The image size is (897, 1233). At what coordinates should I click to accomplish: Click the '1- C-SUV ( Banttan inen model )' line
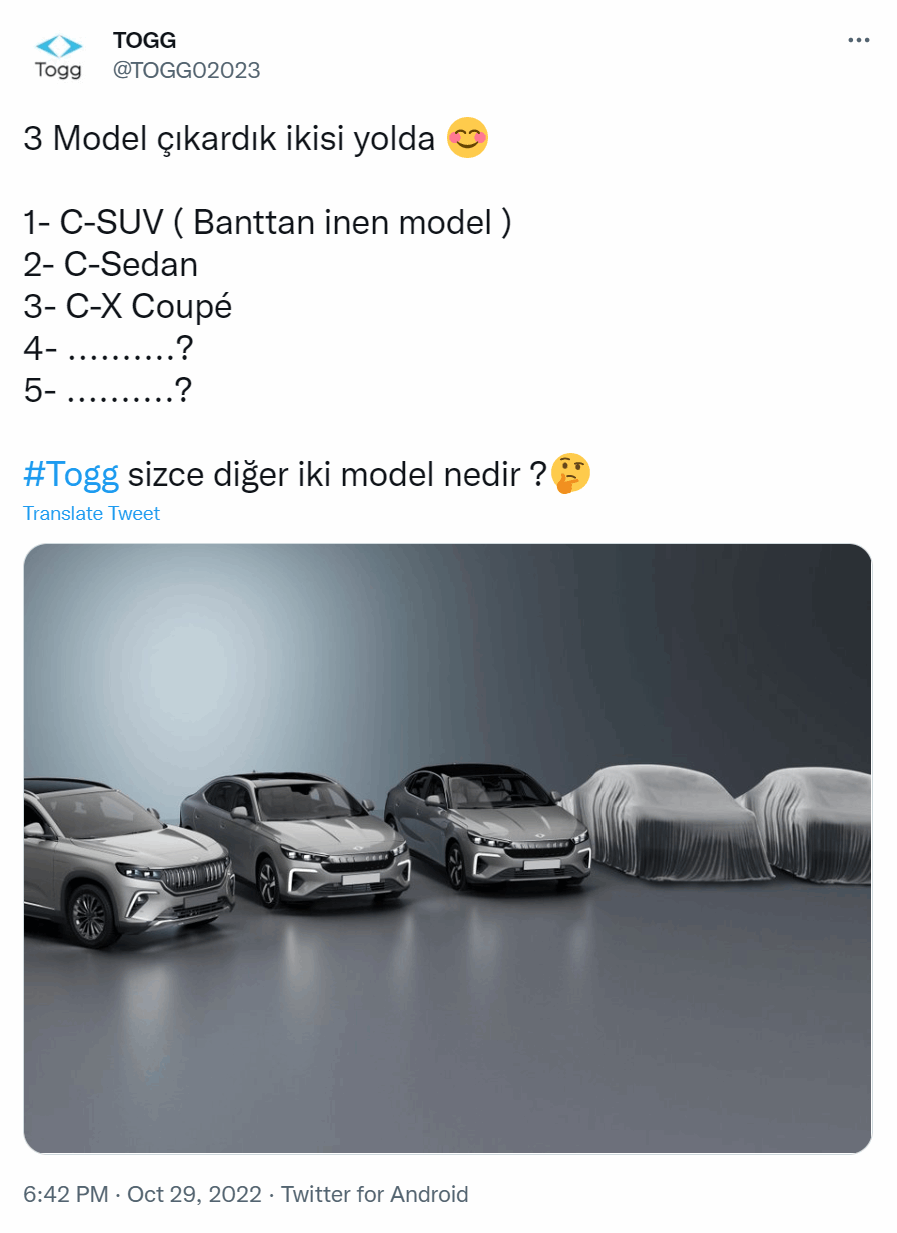coord(267,222)
